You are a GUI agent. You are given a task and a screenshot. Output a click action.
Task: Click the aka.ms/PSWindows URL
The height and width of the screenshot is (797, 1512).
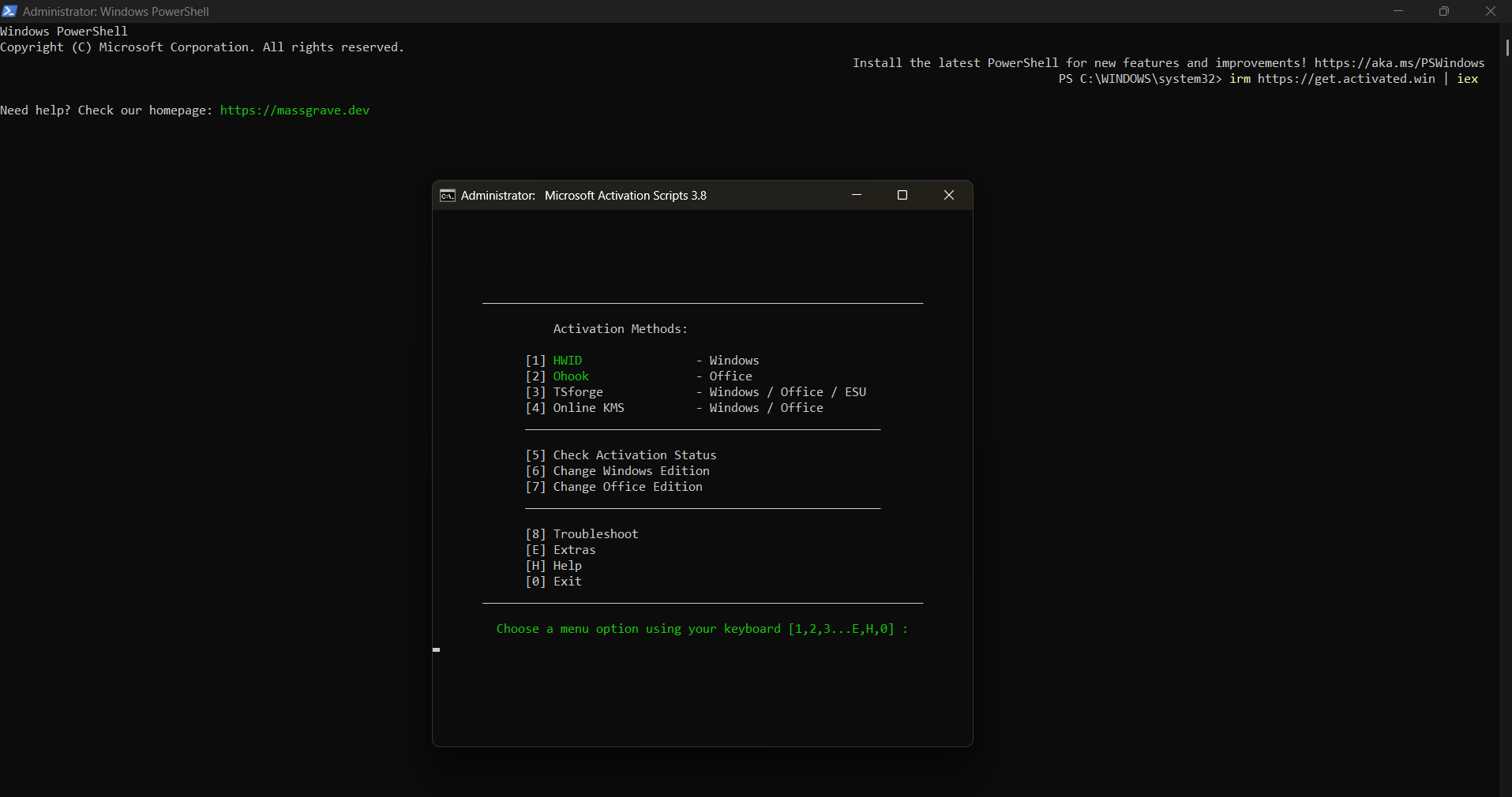(x=1399, y=63)
